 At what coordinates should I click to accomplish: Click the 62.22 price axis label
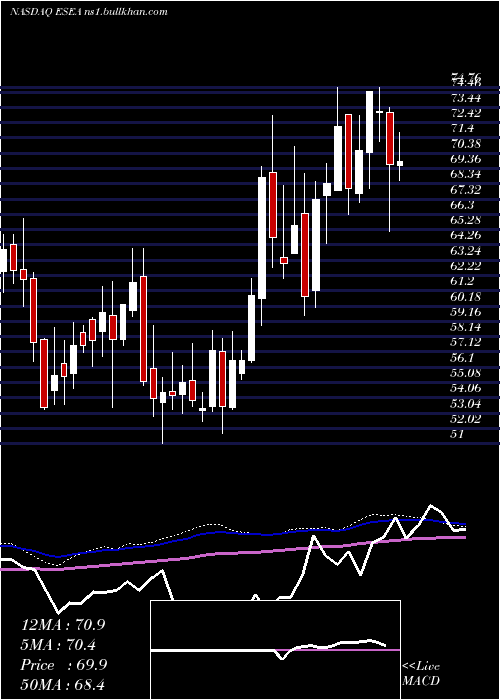click(x=466, y=266)
